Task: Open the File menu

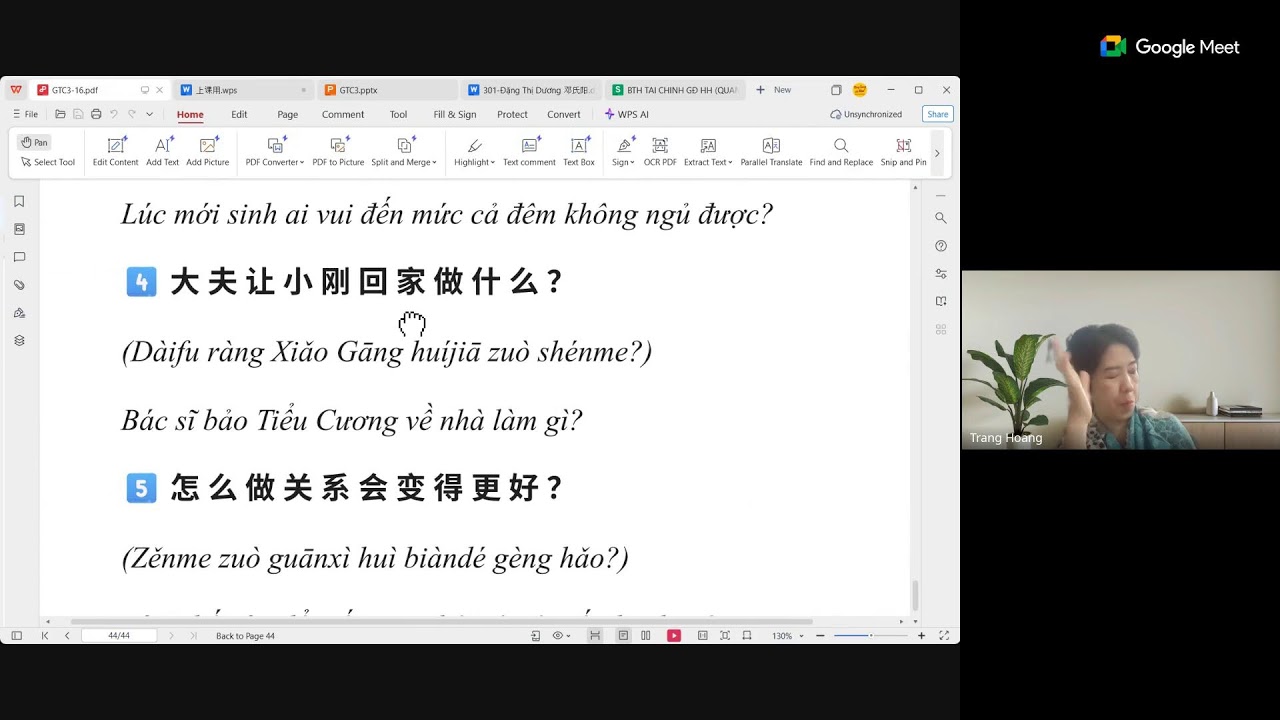Action: pos(26,114)
